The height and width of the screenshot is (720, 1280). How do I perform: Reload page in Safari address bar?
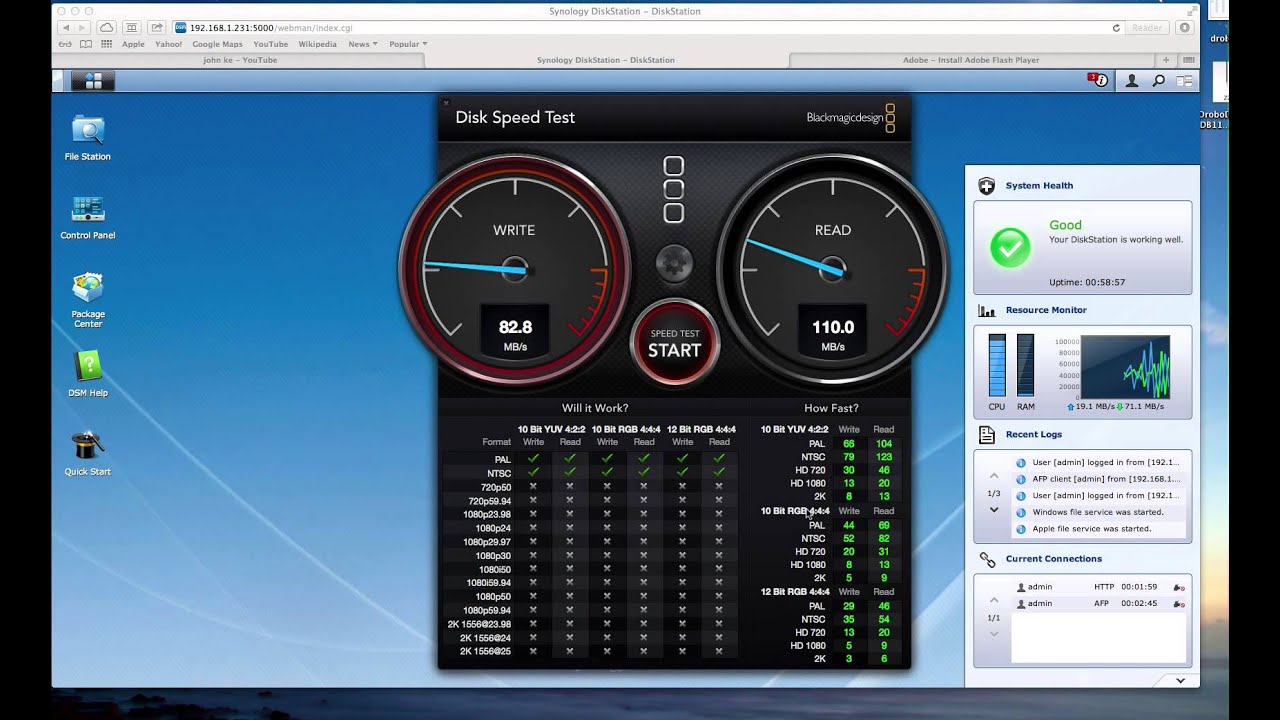coord(1116,28)
